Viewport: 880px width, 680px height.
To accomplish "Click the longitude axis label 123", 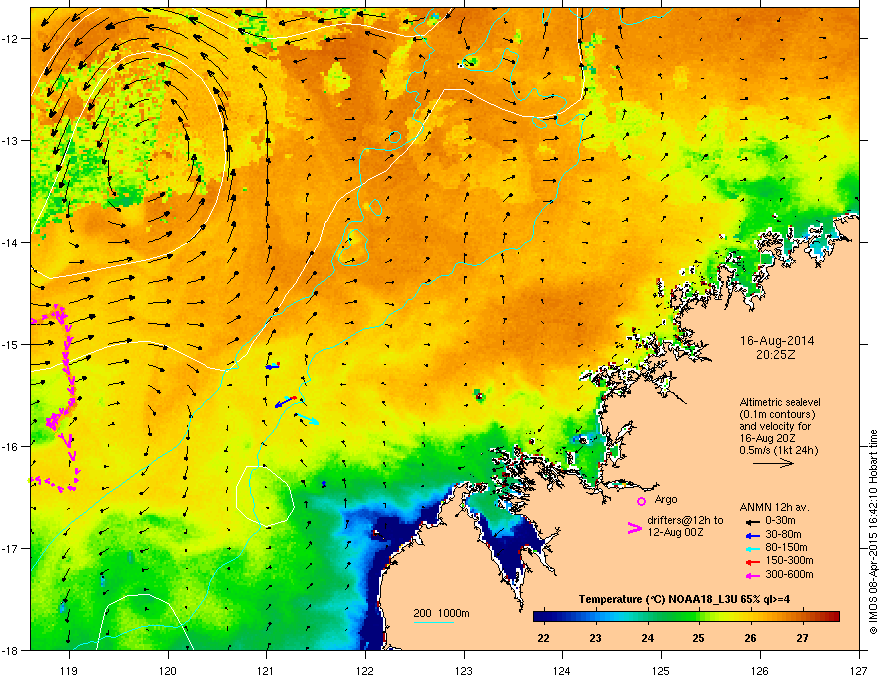I will pyautogui.click(x=464, y=671).
